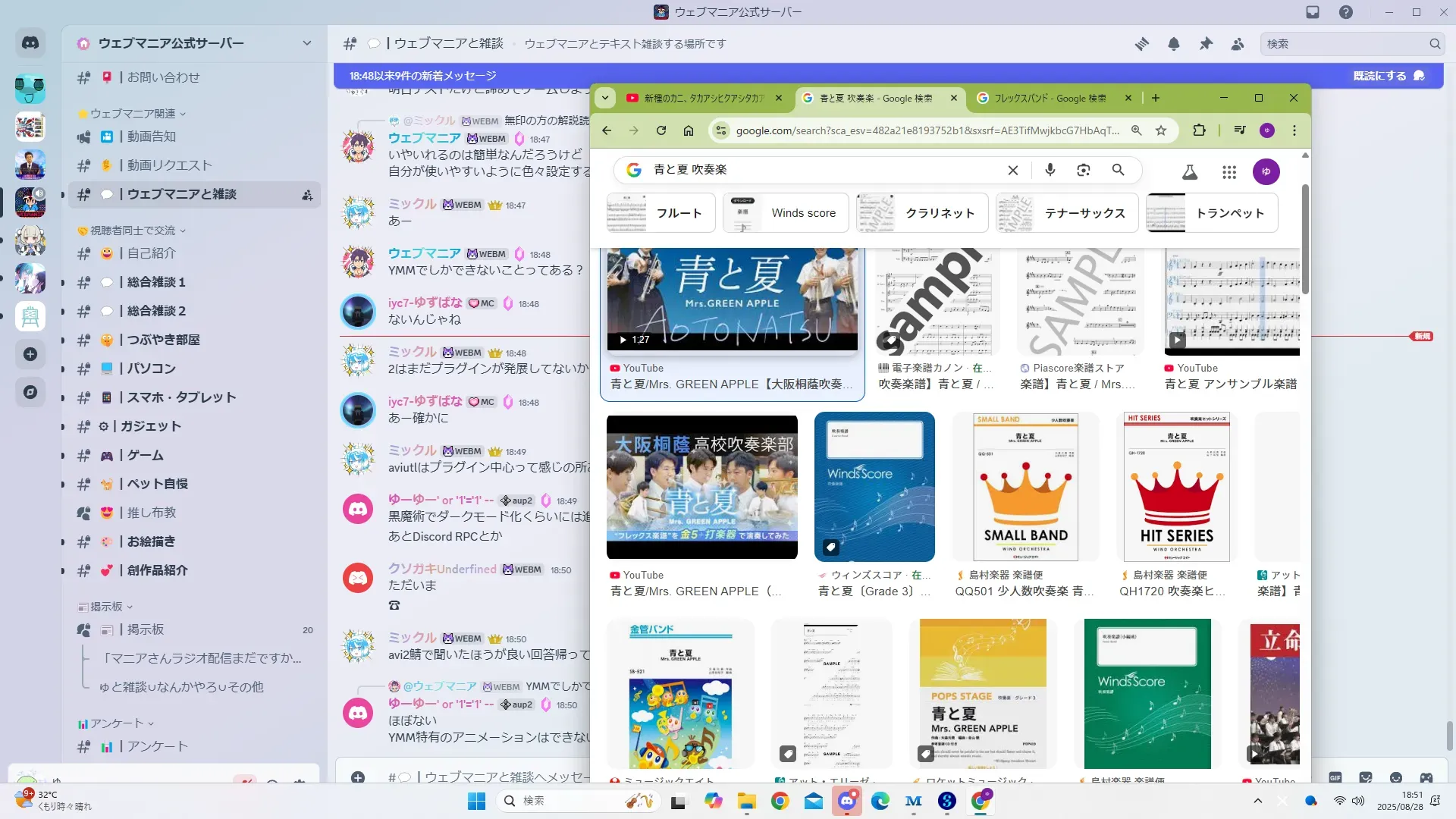Bookmark this page with star icon
Viewport: 1456px width, 819px height.
pos(1161,130)
